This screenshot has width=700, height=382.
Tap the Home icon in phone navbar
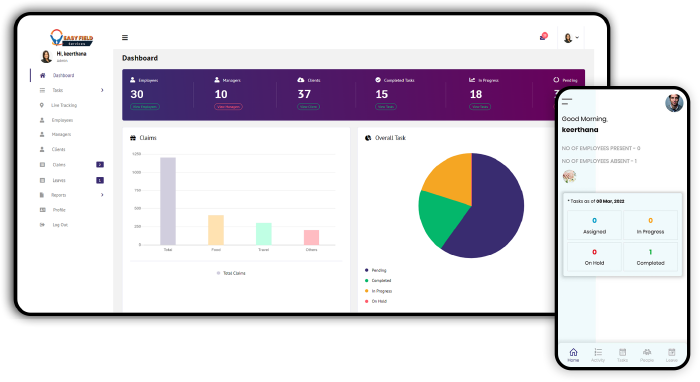[573, 352]
